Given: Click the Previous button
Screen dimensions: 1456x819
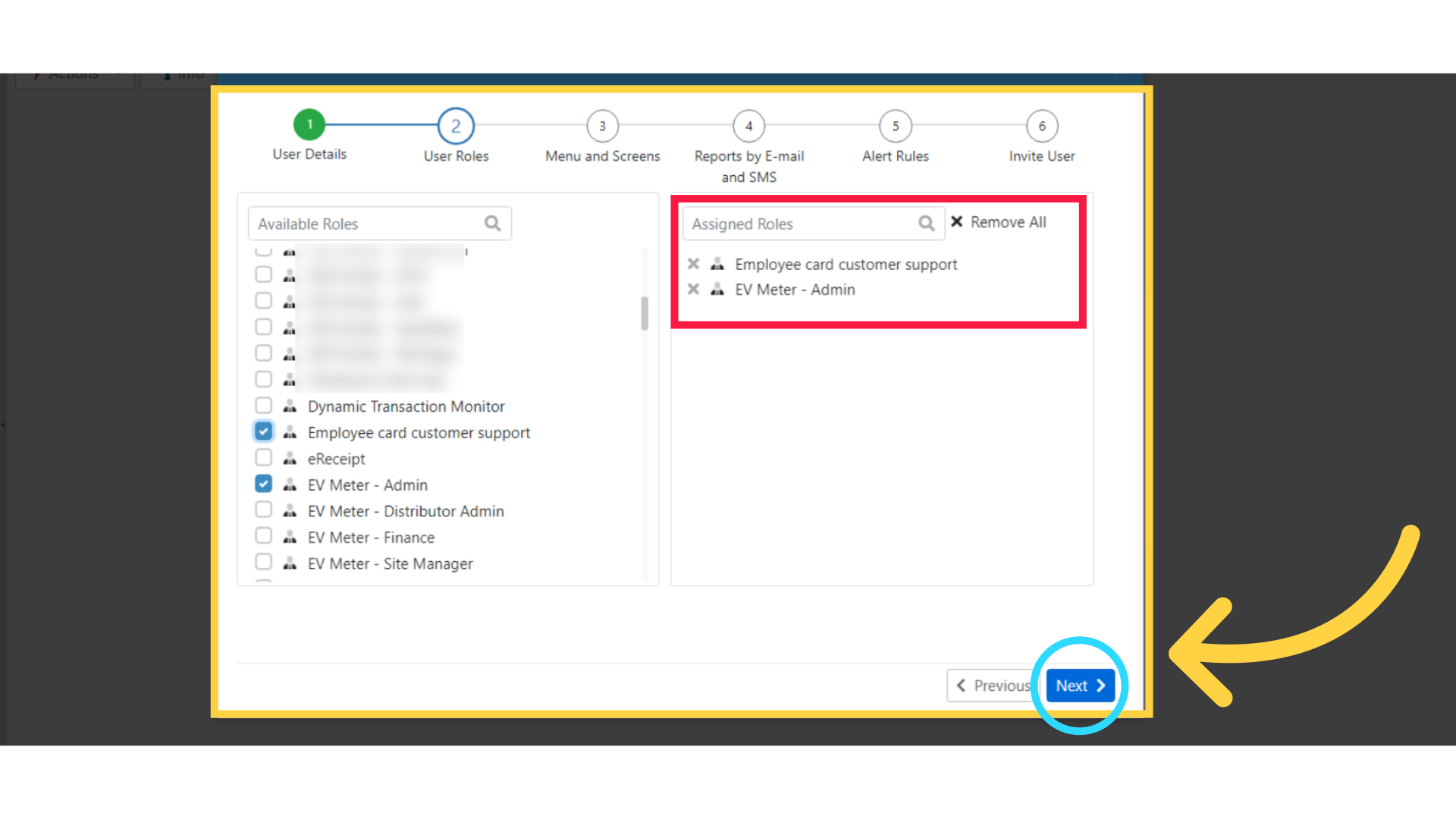Looking at the screenshot, I should coord(993,686).
